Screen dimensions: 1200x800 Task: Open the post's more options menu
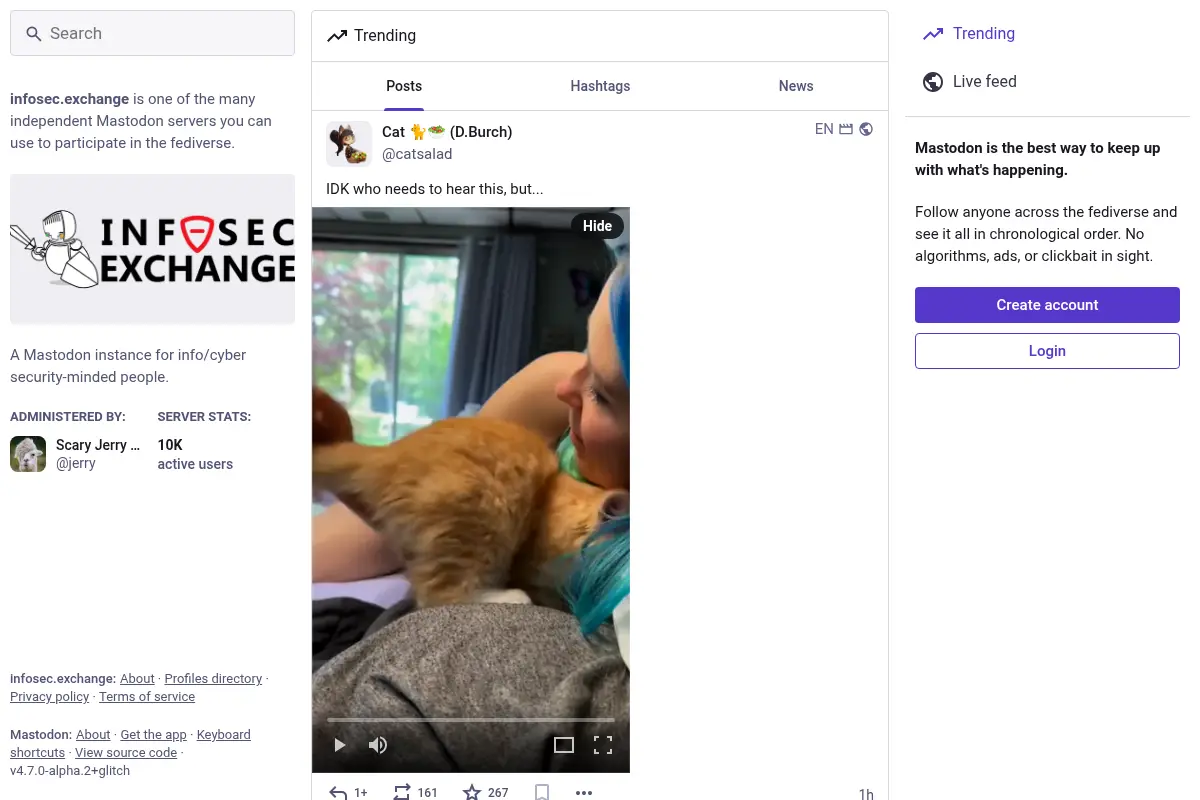click(x=585, y=793)
